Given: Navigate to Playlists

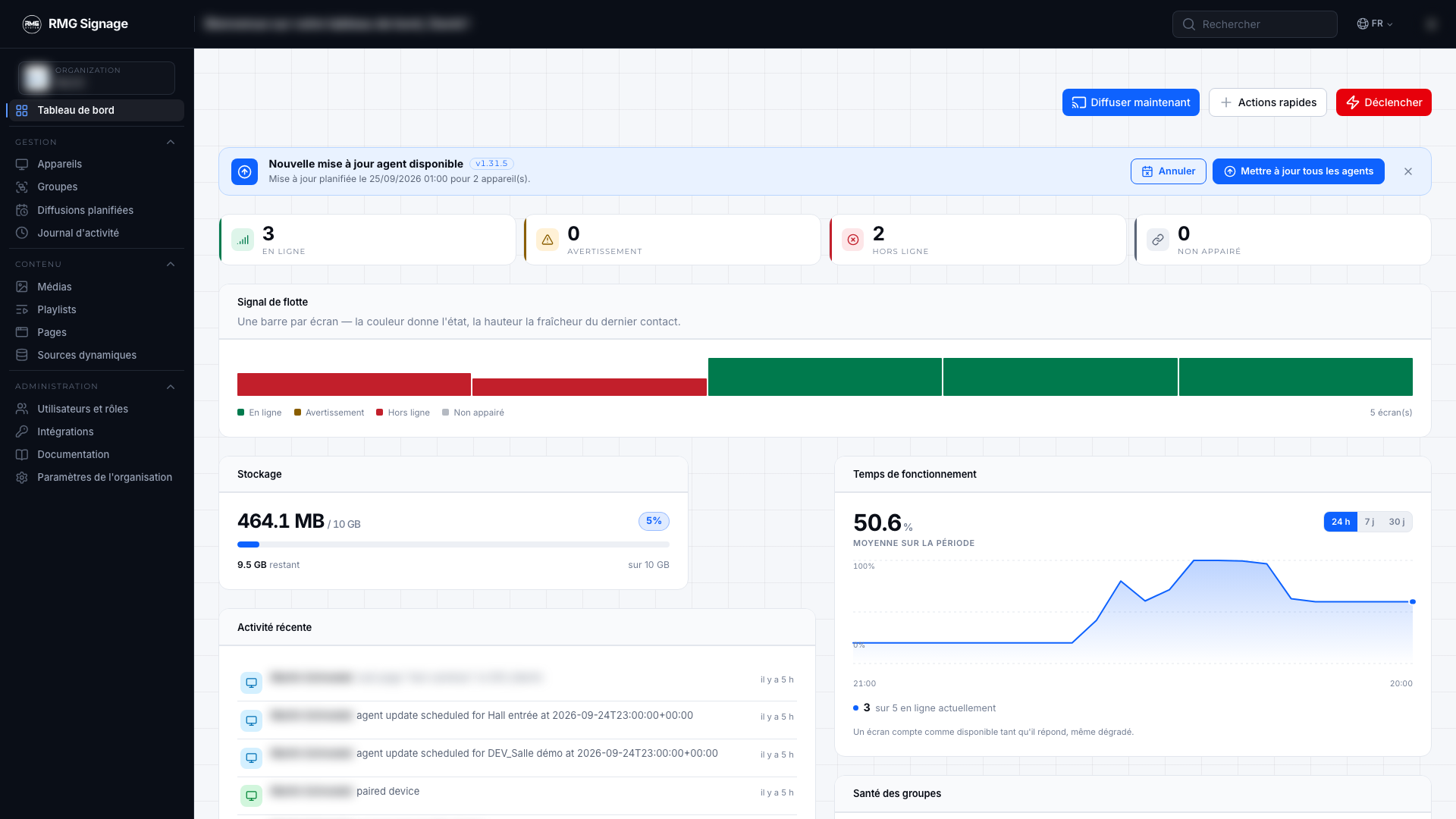Looking at the screenshot, I should pyautogui.click(x=96, y=309).
